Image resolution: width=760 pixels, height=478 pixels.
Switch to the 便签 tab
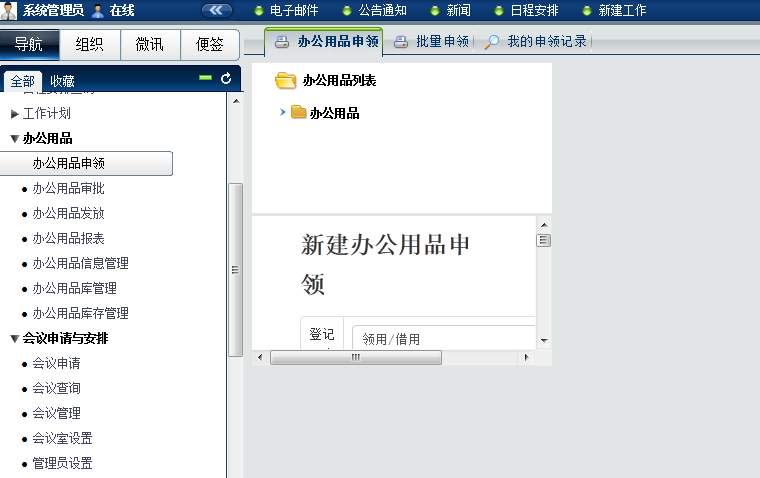click(209, 45)
